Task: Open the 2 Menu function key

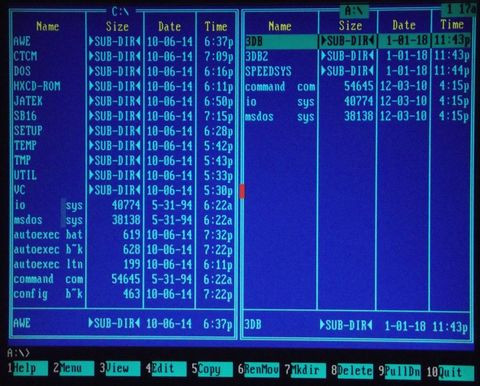Action: click(73, 368)
